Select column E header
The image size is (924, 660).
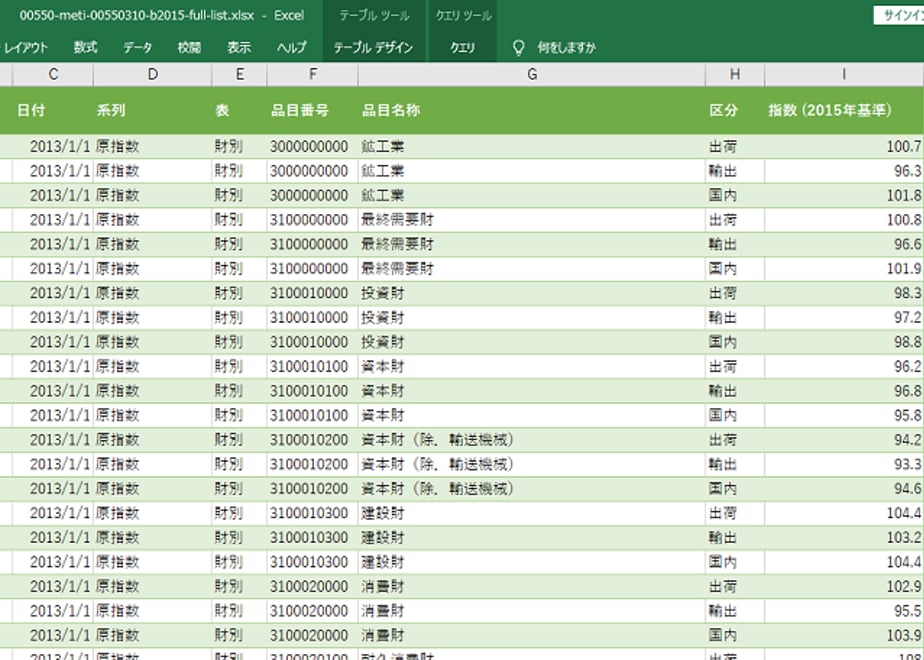pos(239,74)
